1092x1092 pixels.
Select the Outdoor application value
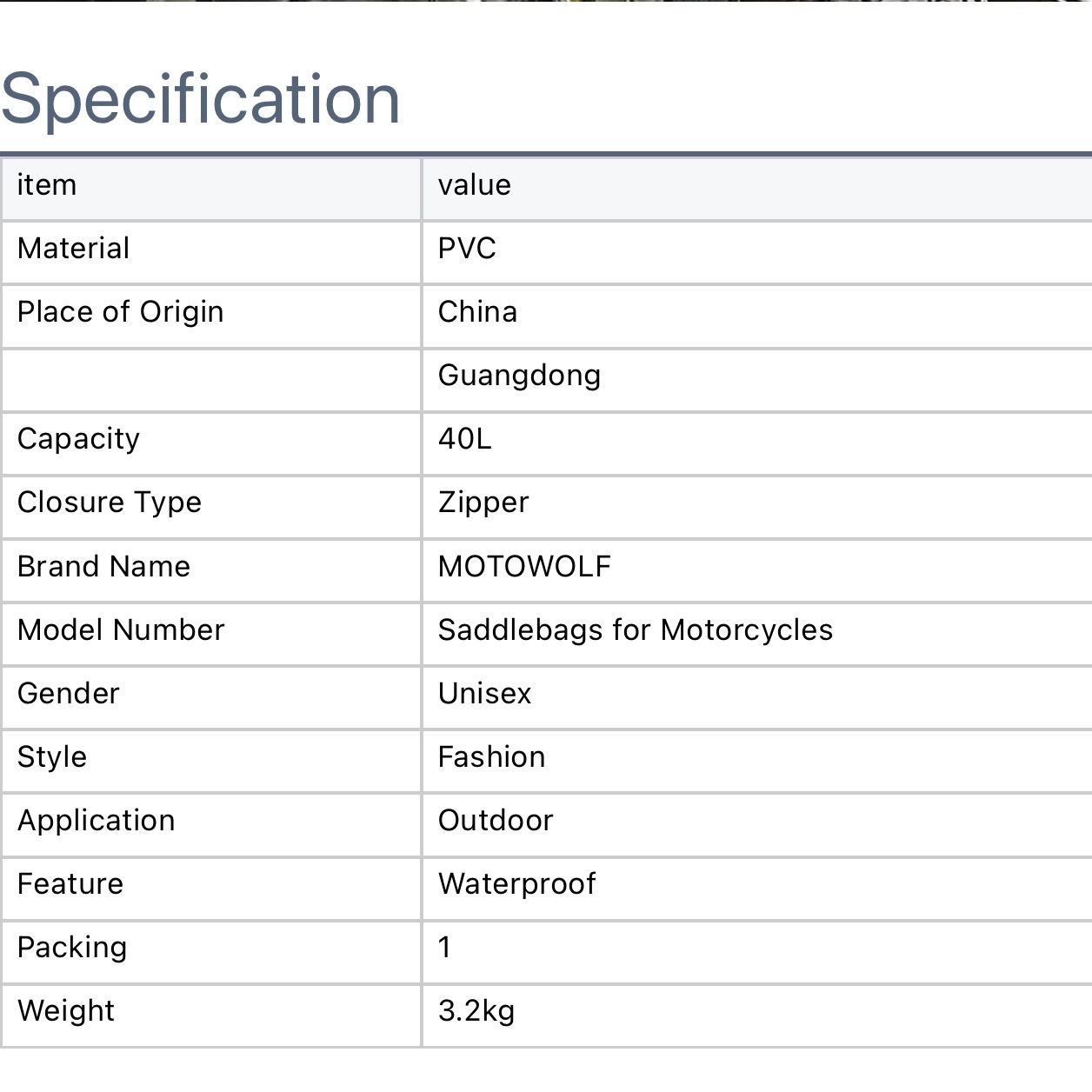pyautogui.click(x=496, y=821)
